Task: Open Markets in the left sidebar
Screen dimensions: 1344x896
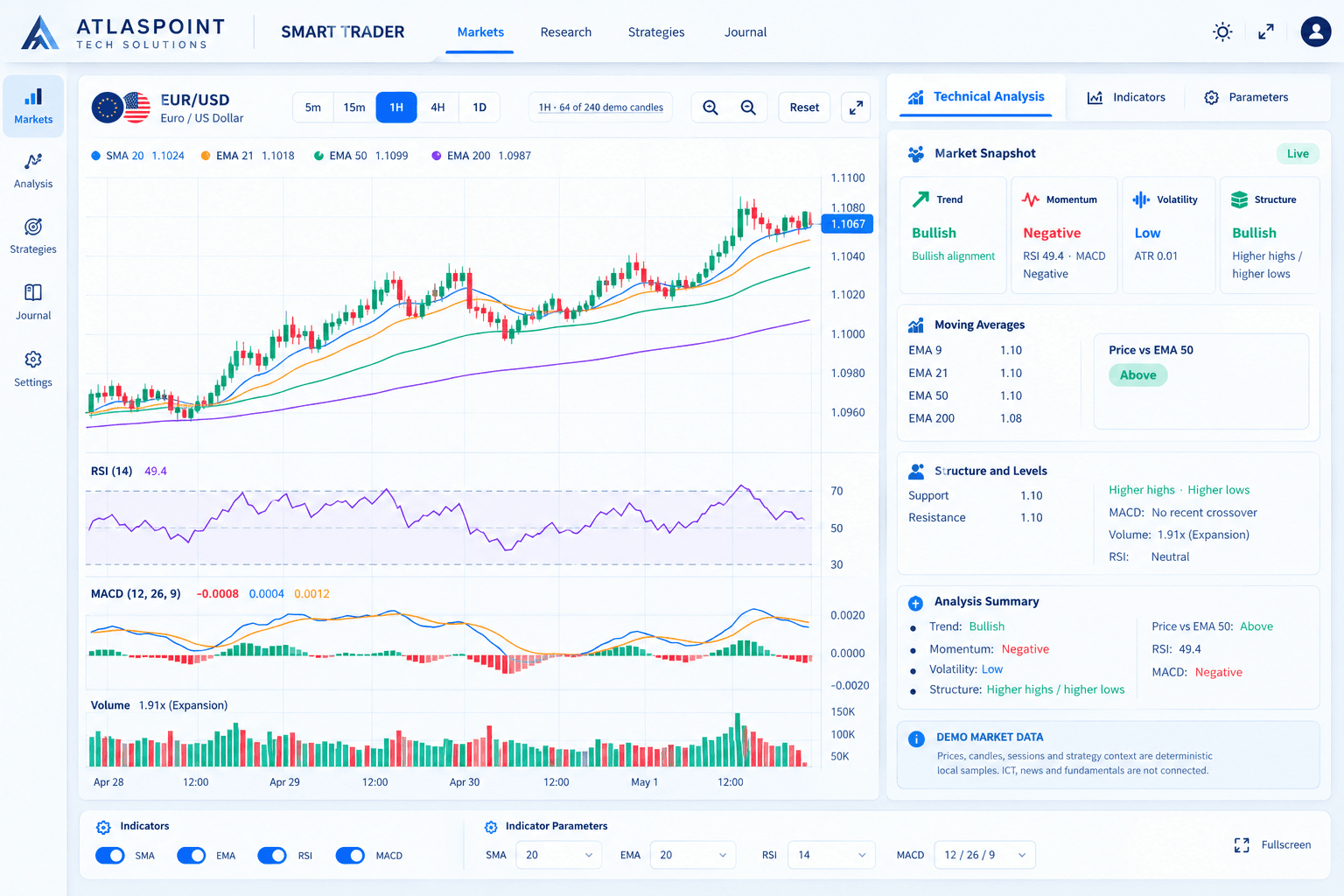Action: 33,106
